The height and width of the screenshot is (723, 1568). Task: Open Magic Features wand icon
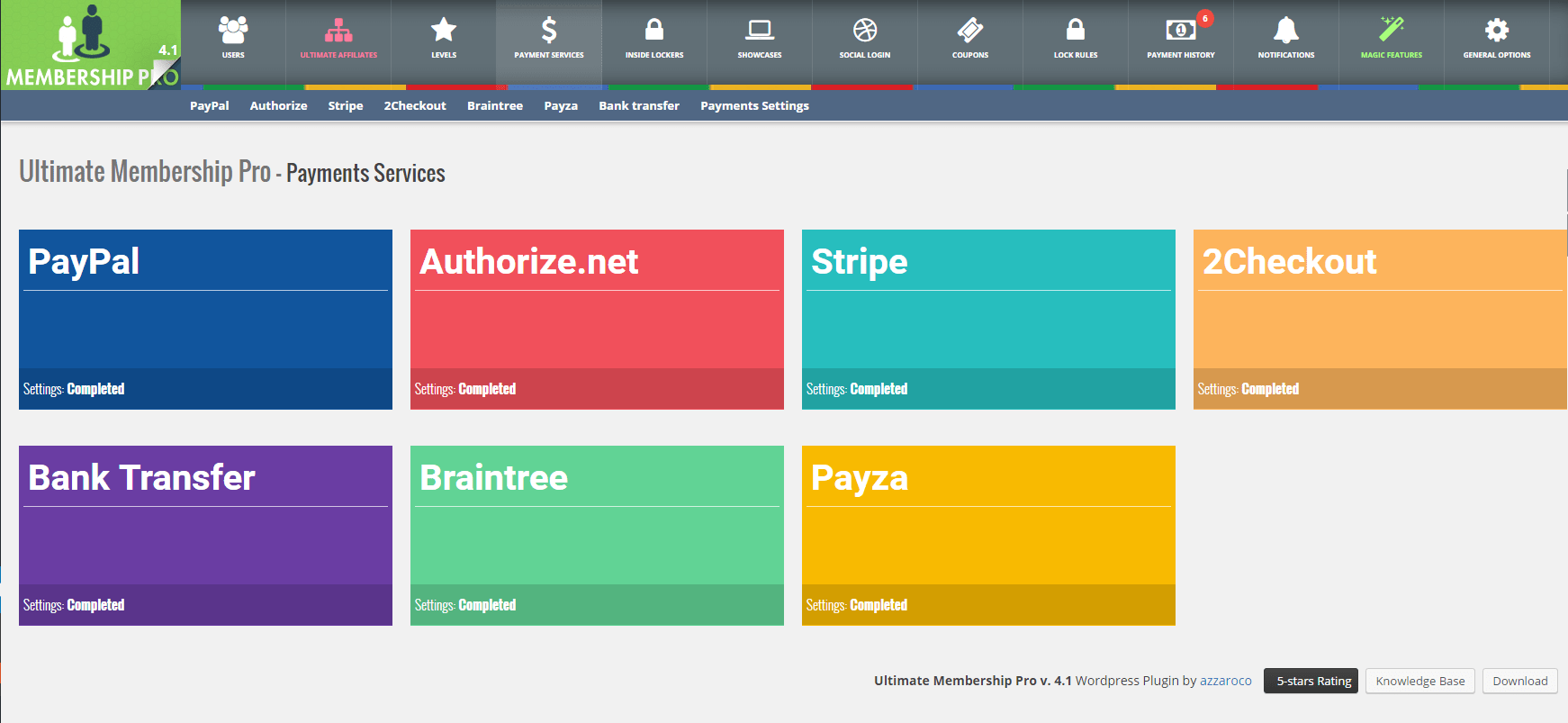click(x=1392, y=32)
